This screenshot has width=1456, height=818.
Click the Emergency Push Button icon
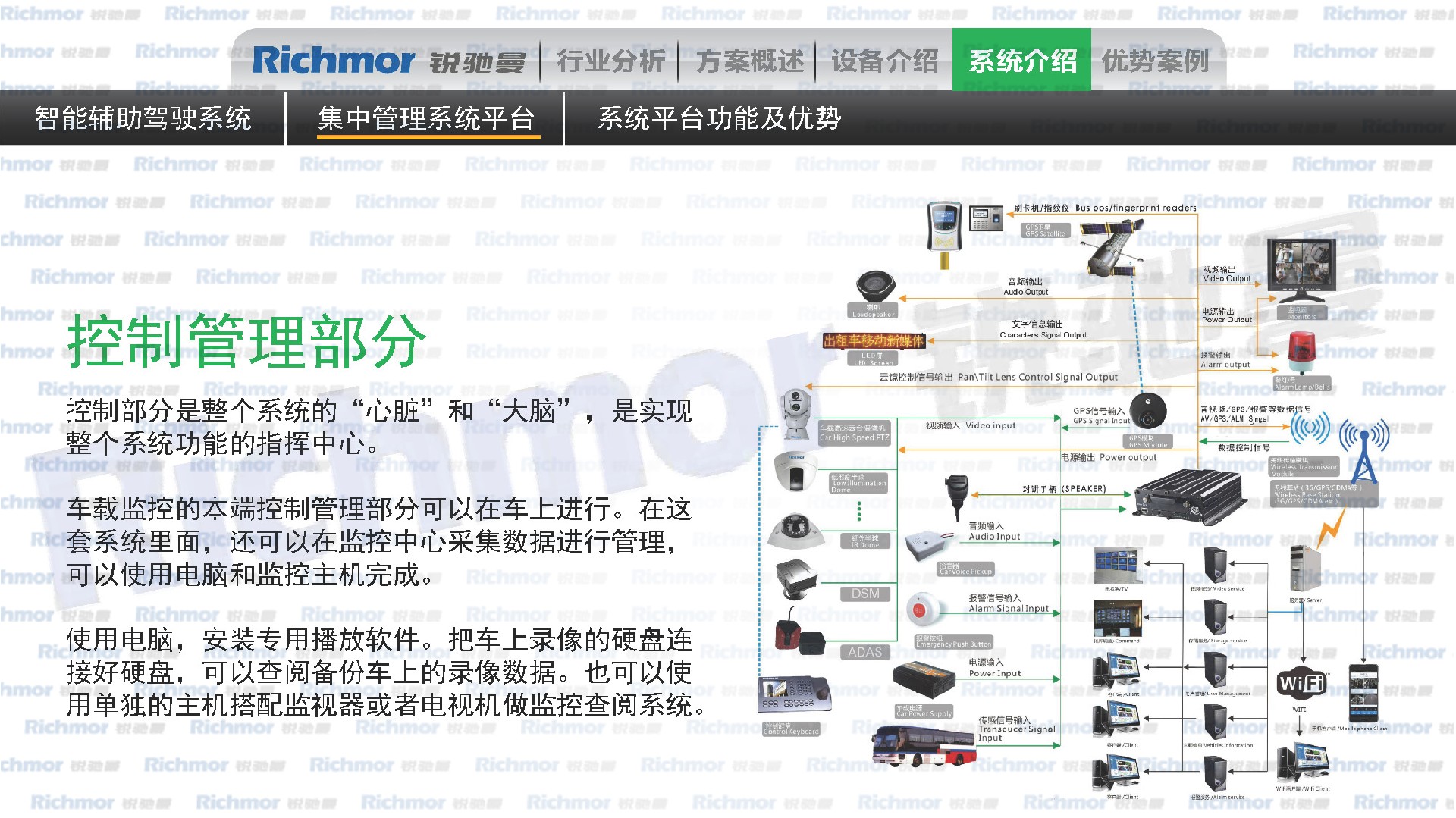(x=922, y=609)
